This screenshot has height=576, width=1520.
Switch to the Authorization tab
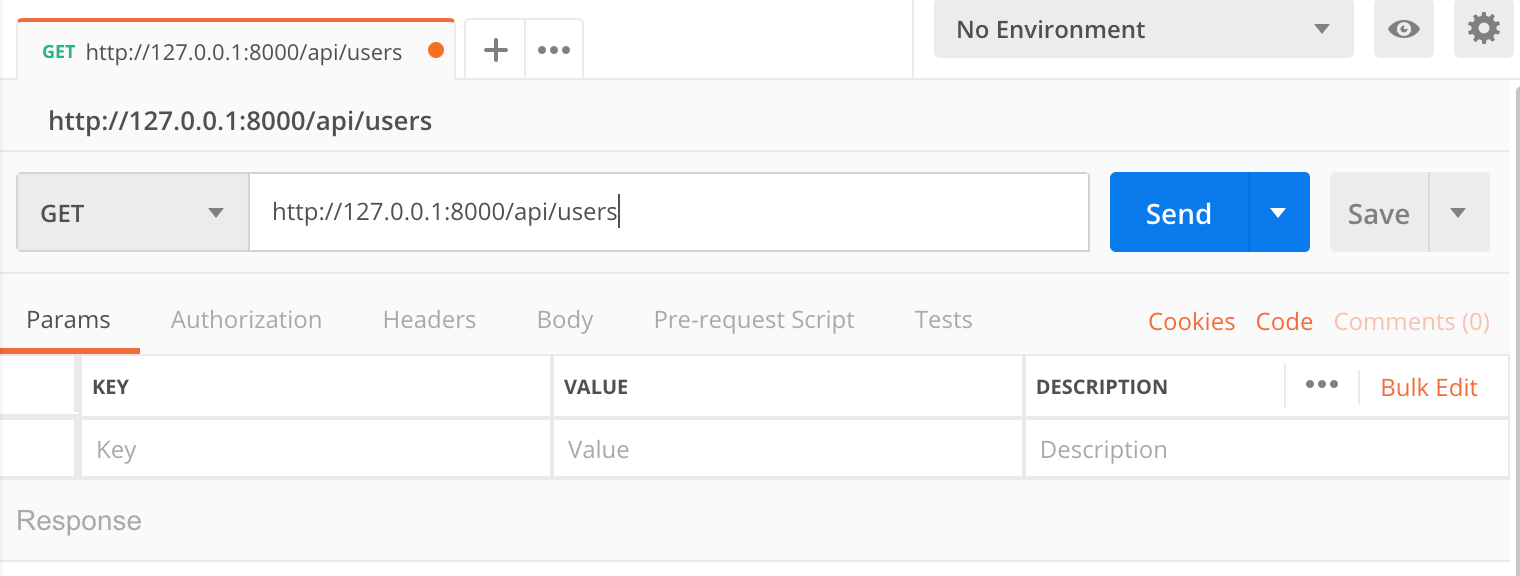coord(245,319)
